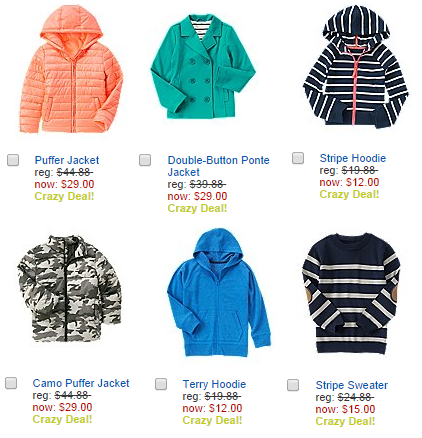Tick the Double-Button Ponte Jacket checkbox

pos(145,160)
